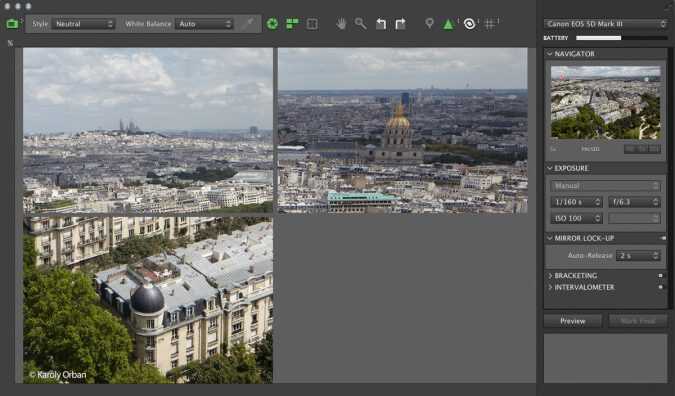This screenshot has height=396, width=675.
Task: Toggle the circular overlay eye icon
Action: pyautogui.click(x=469, y=24)
